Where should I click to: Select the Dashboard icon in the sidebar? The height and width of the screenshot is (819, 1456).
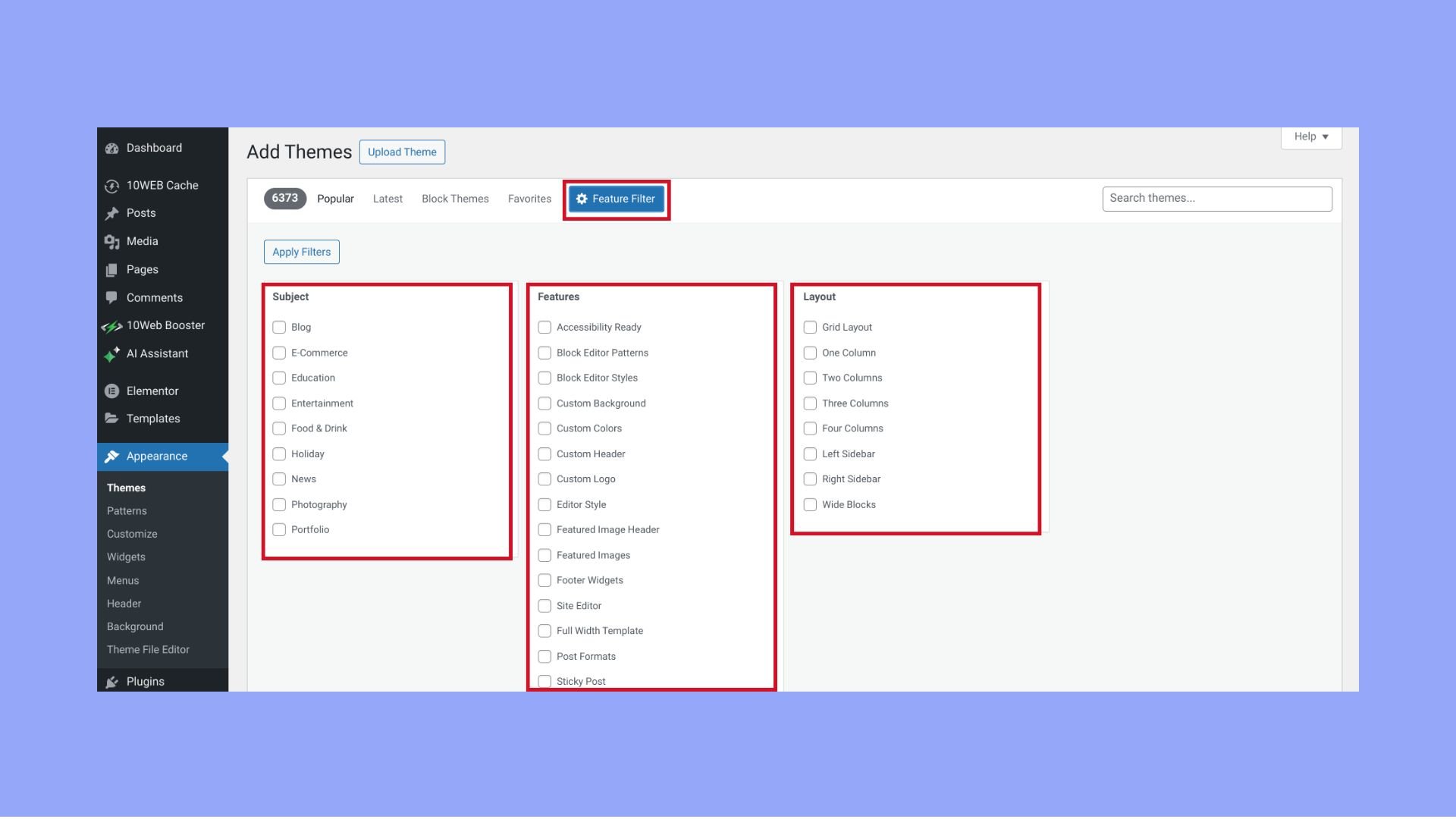pyautogui.click(x=111, y=148)
